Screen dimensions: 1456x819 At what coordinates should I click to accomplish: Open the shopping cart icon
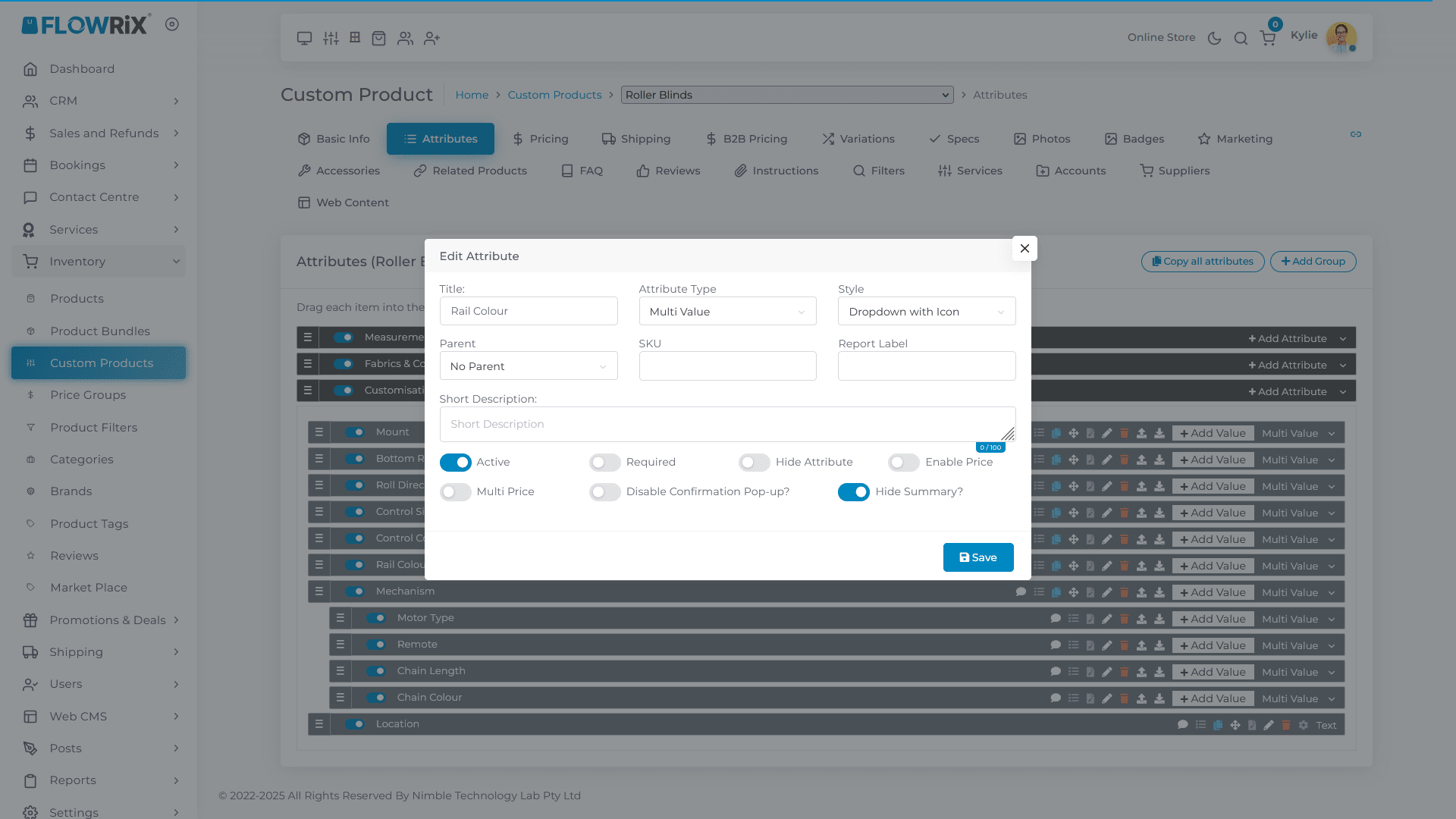click(1267, 38)
